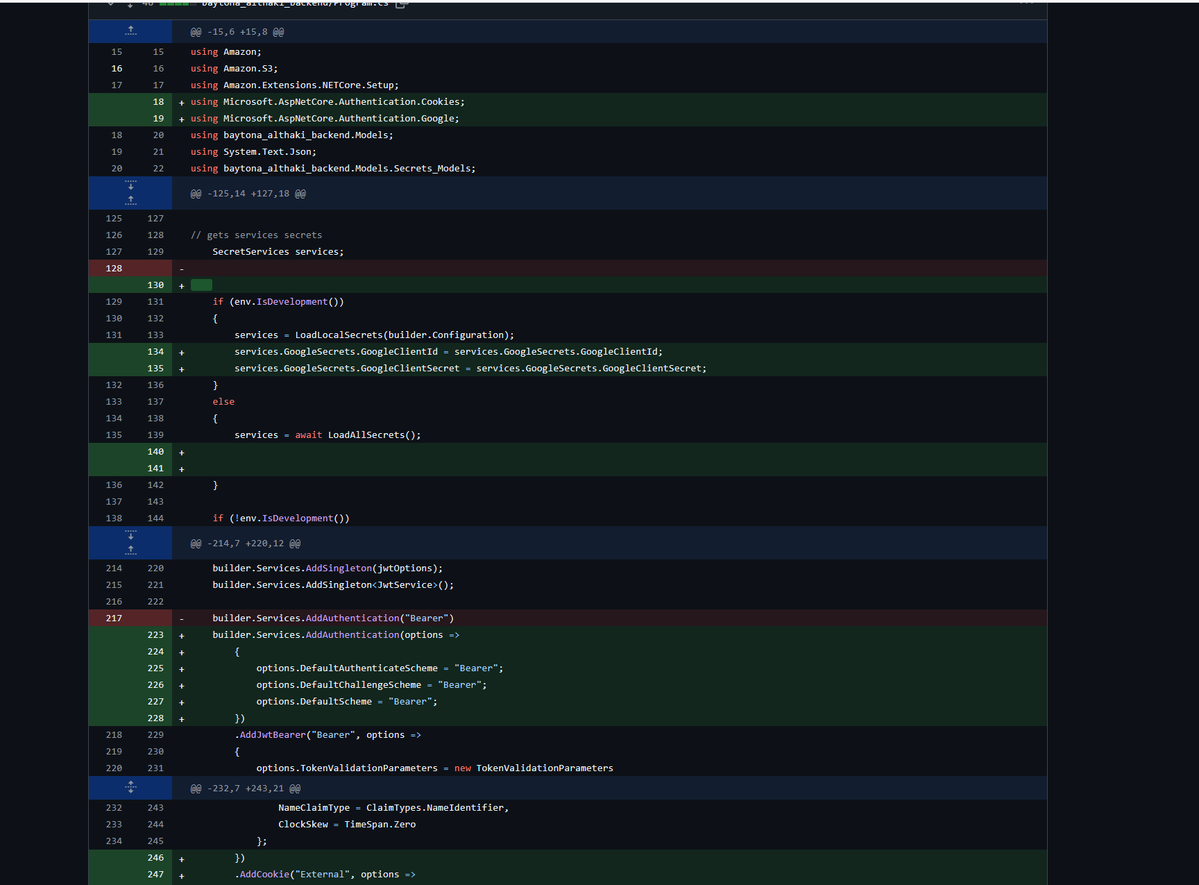The height and width of the screenshot is (885, 1199).
Task: Expand all hidden lines at the -232,7 hunk
Action: [131, 788]
